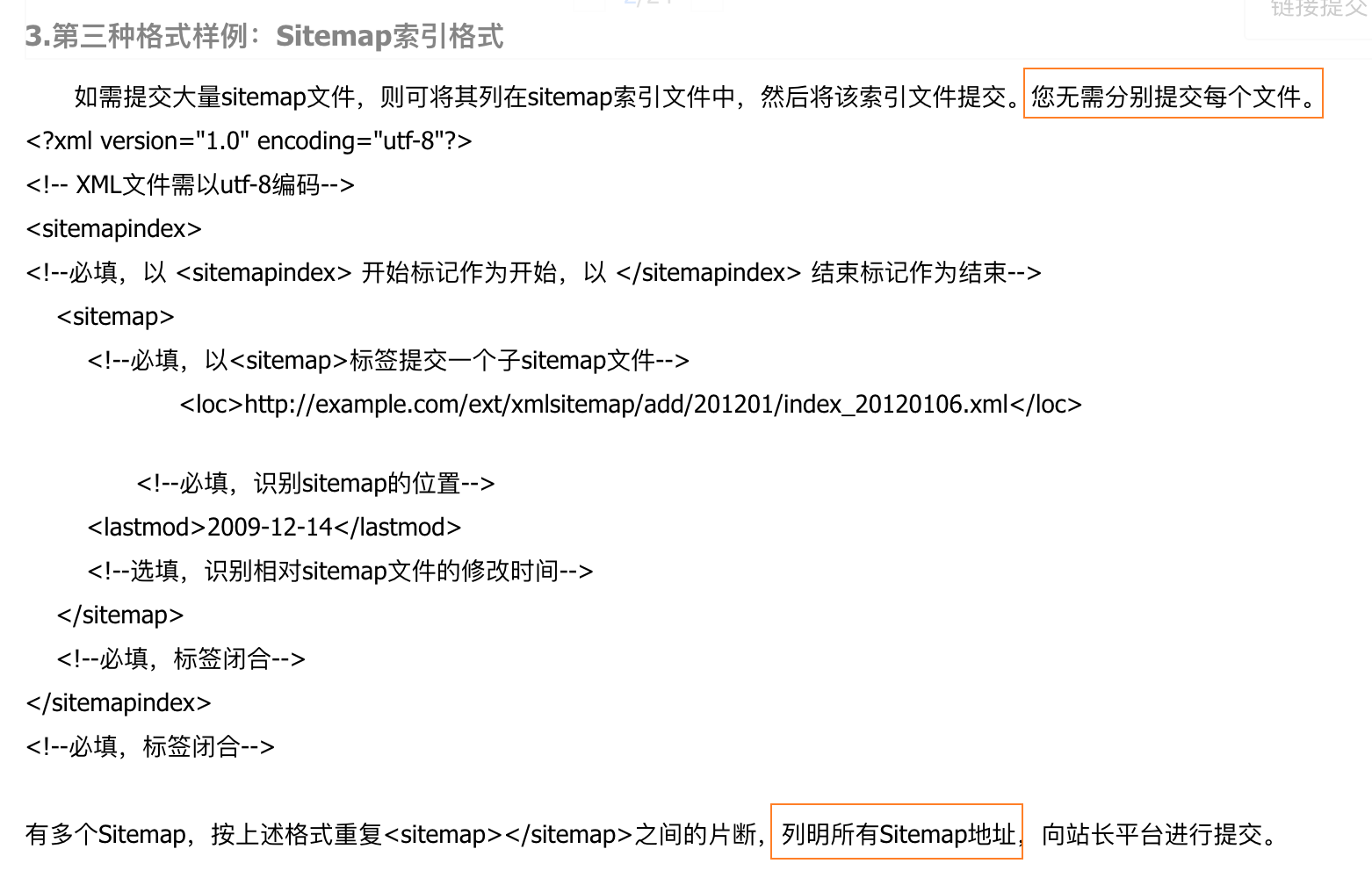Click the highlighted box 列明所有Sitemap地址
The image size is (1372, 885).
(897, 831)
